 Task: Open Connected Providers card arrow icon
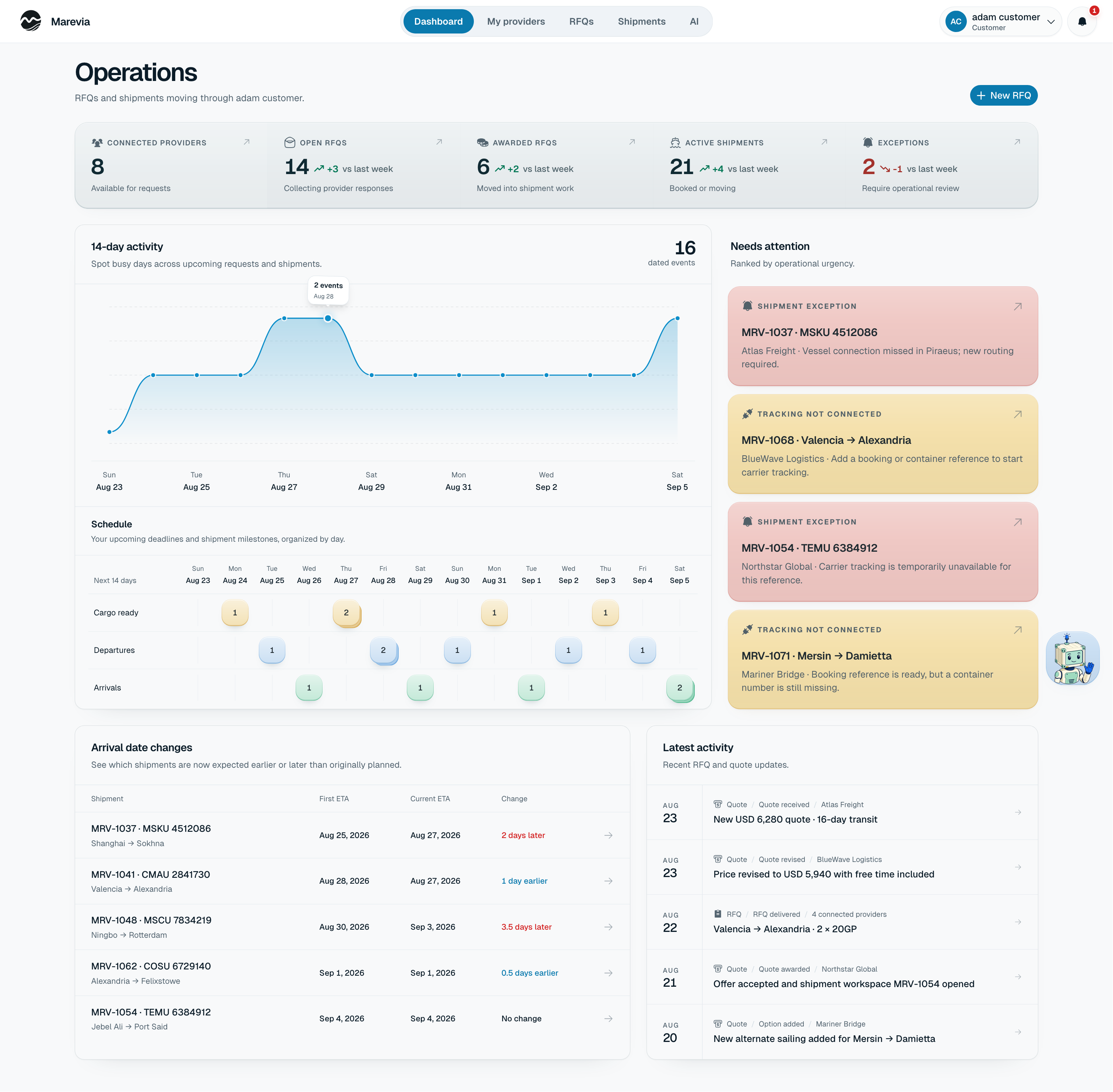[247, 142]
